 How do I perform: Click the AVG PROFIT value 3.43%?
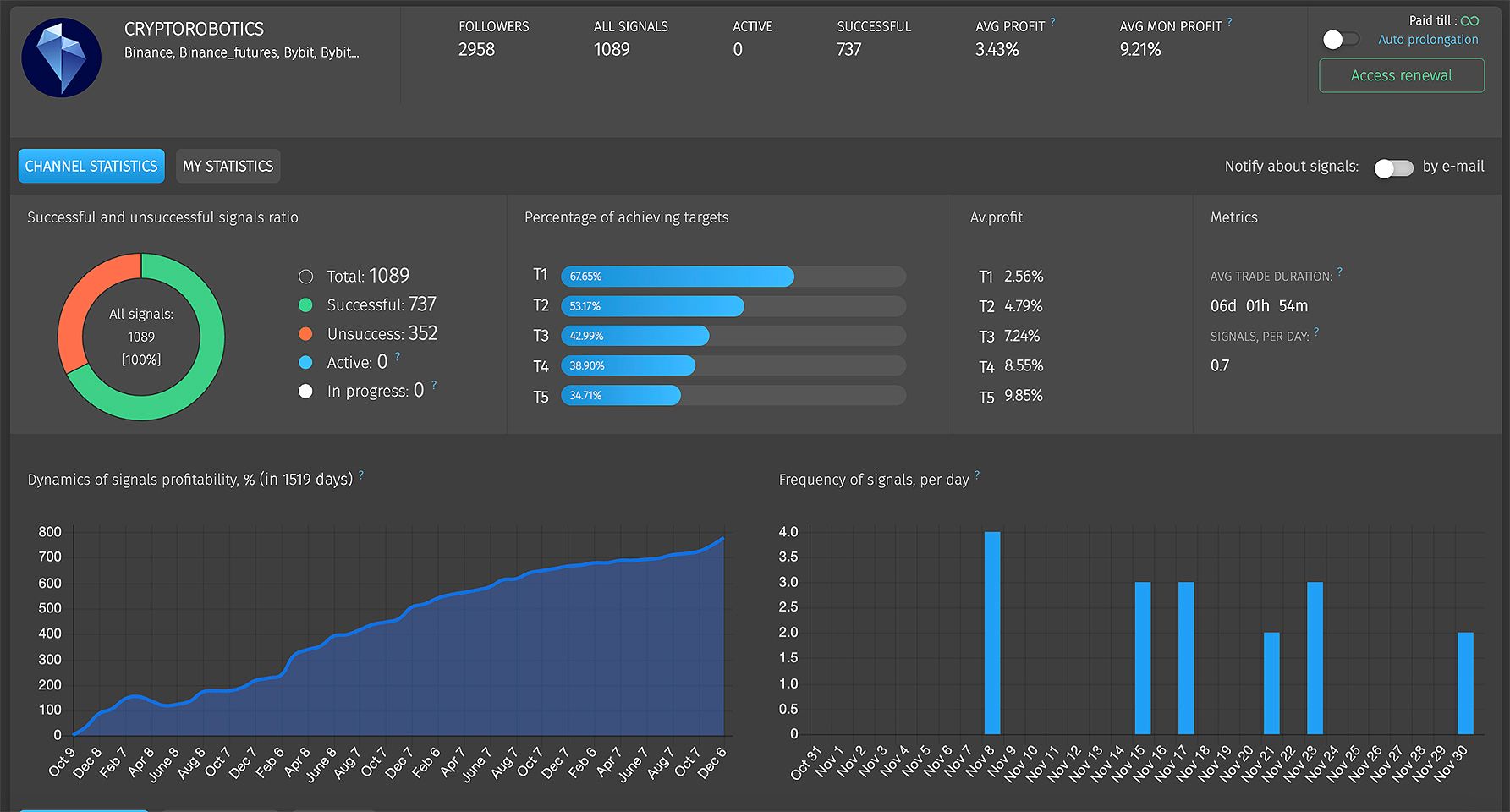[997, 50]
